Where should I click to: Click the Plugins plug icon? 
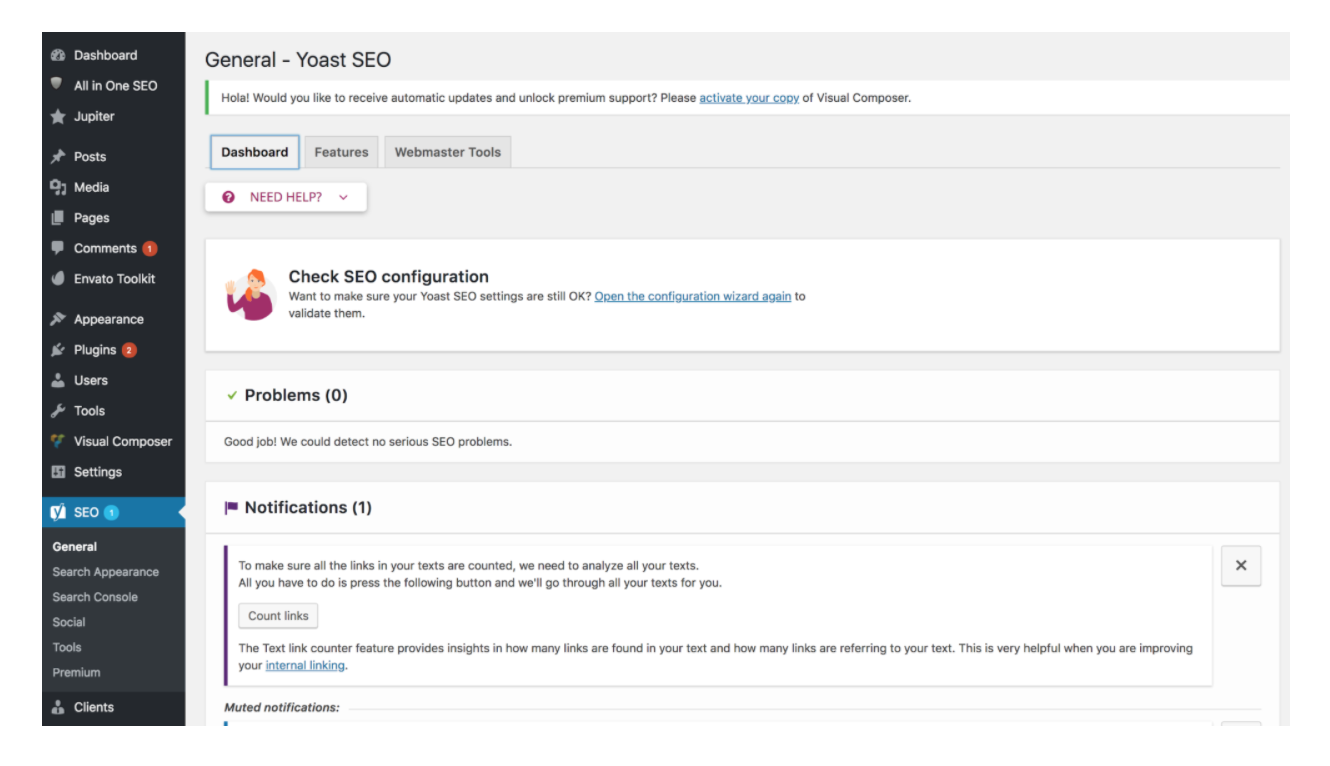[58, 350]
